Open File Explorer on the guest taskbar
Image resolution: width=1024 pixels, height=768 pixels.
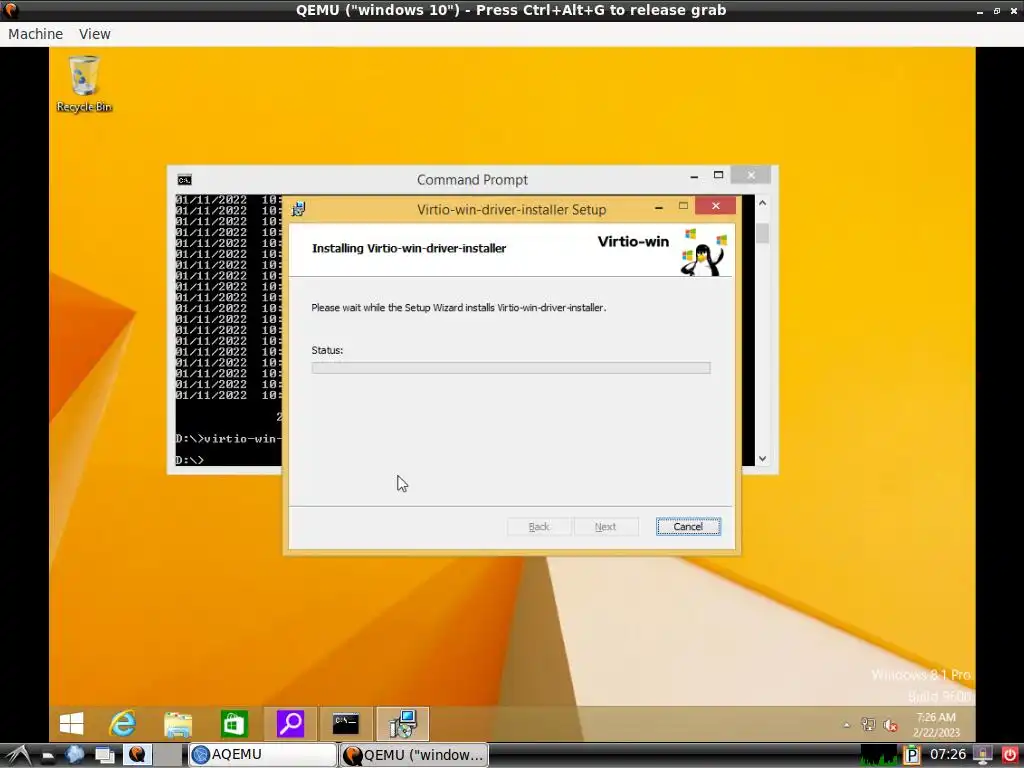click(x=178, y=724)
